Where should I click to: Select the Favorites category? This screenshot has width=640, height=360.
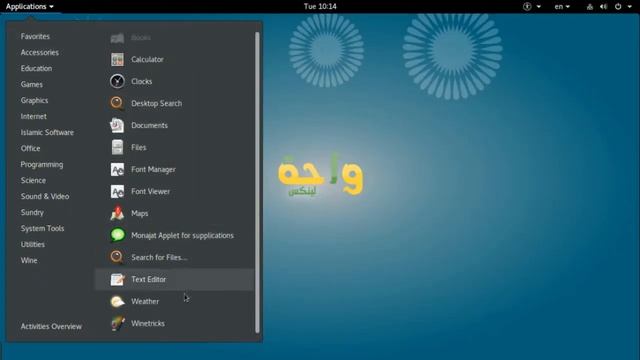pos(35,36)
